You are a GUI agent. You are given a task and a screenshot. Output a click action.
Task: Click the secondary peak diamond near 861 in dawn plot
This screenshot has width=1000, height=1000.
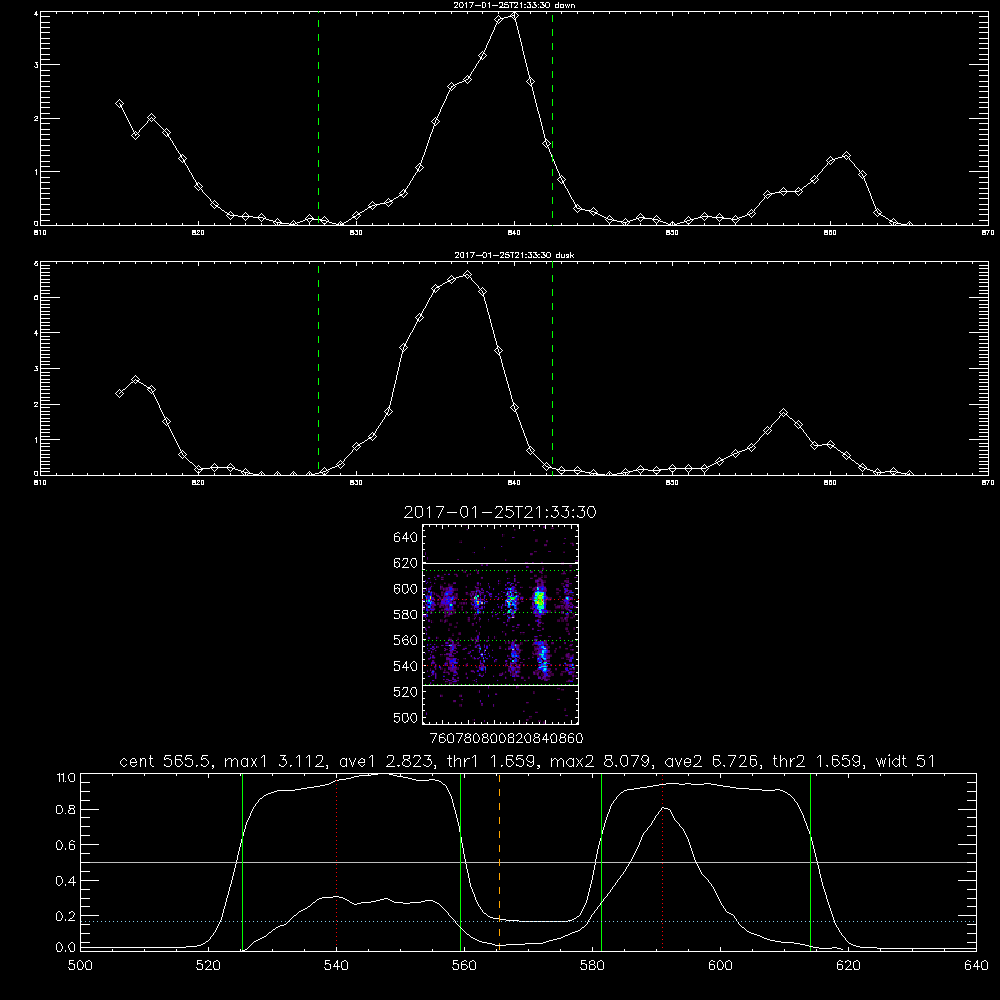(846, 156)
